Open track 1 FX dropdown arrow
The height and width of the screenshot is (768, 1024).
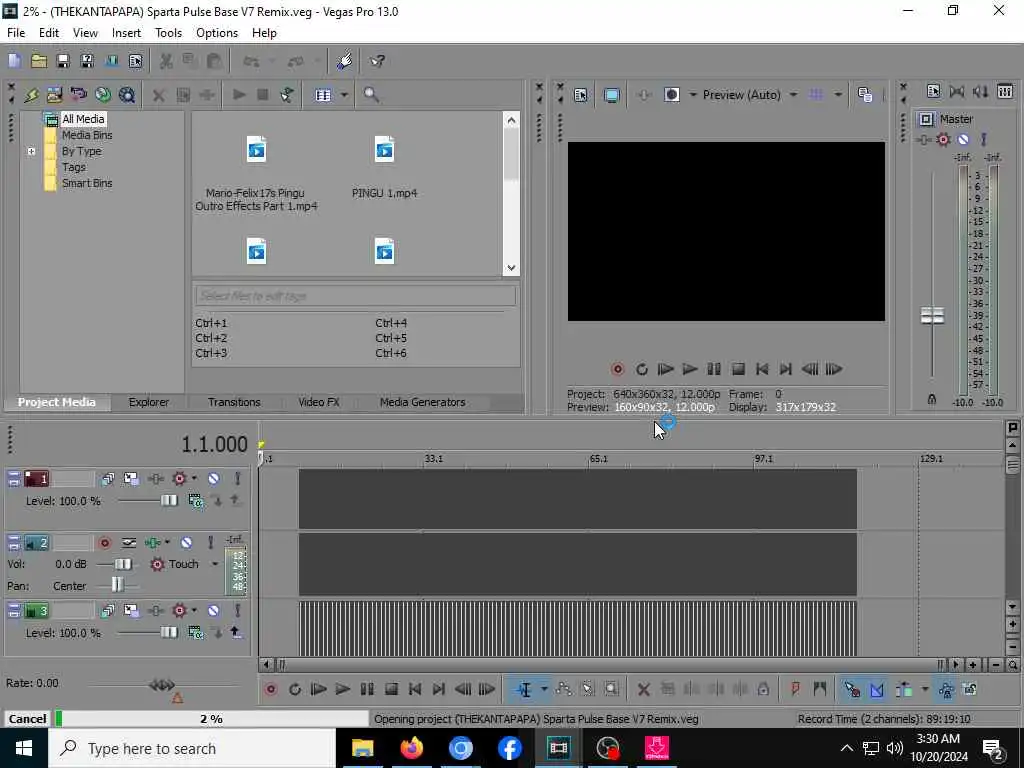[x=194, y=479]
